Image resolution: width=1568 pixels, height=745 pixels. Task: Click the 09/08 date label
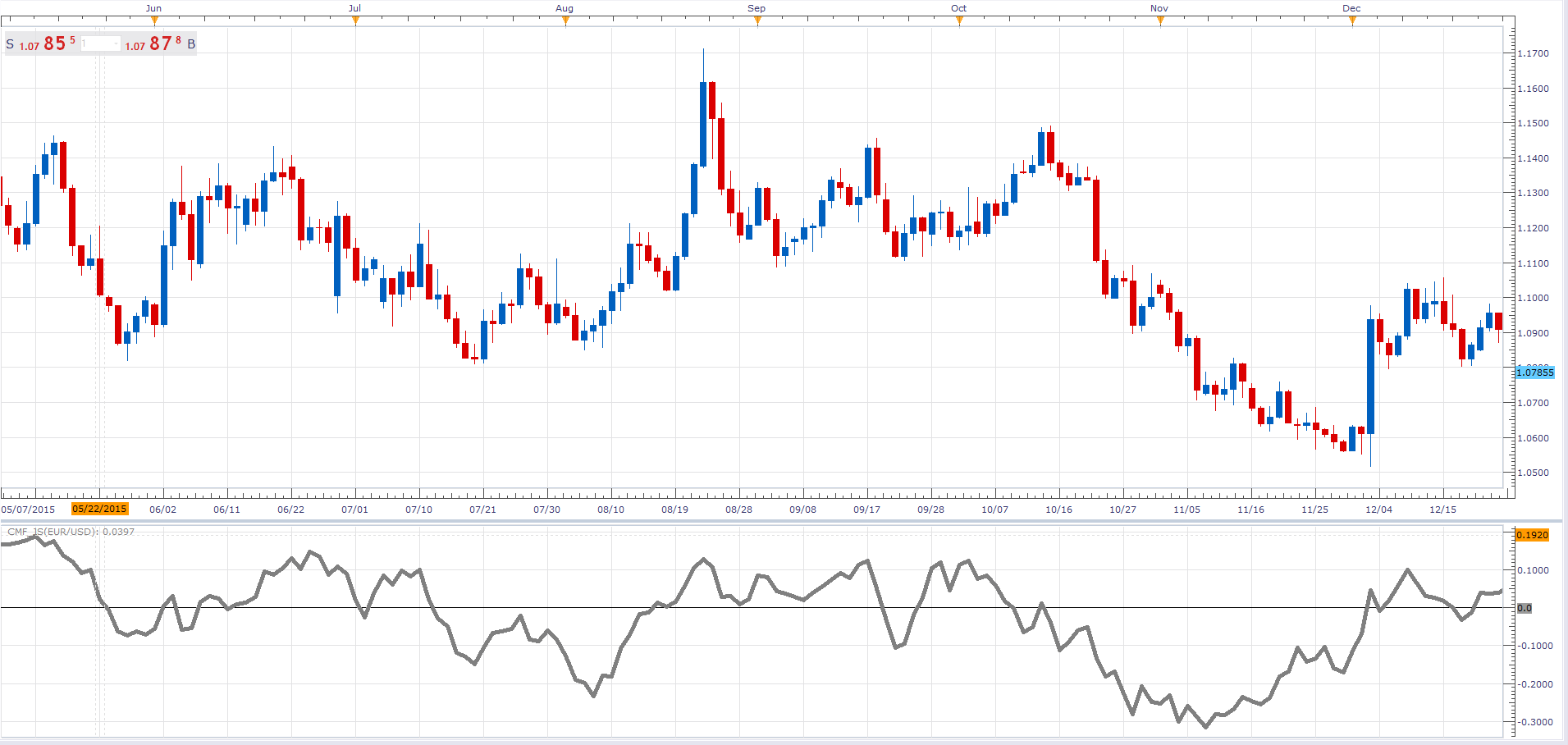pos(803,510)
